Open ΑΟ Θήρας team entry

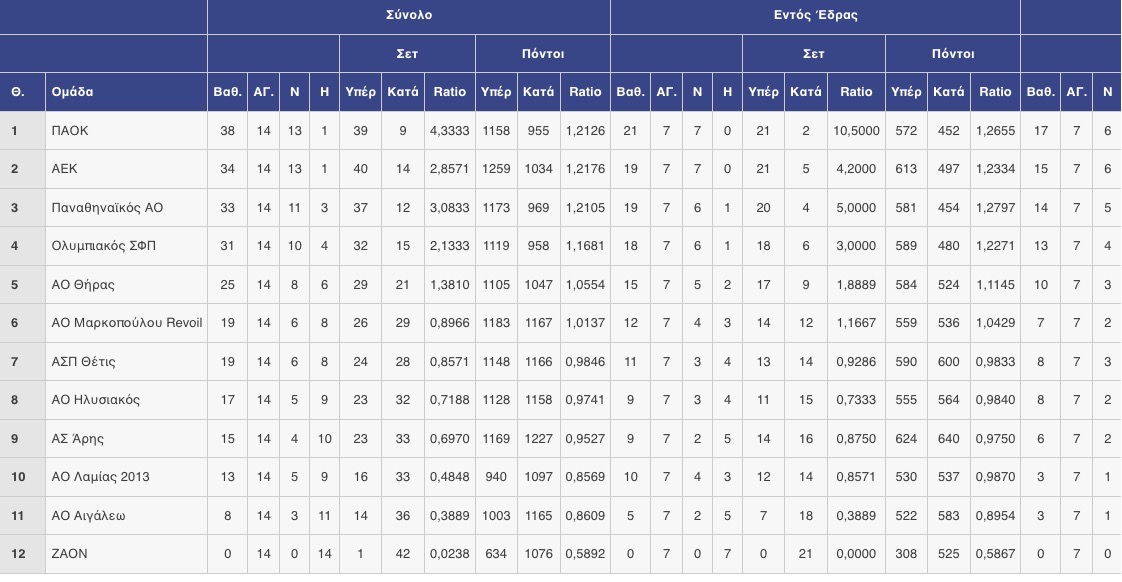click(x=83, y=284)
